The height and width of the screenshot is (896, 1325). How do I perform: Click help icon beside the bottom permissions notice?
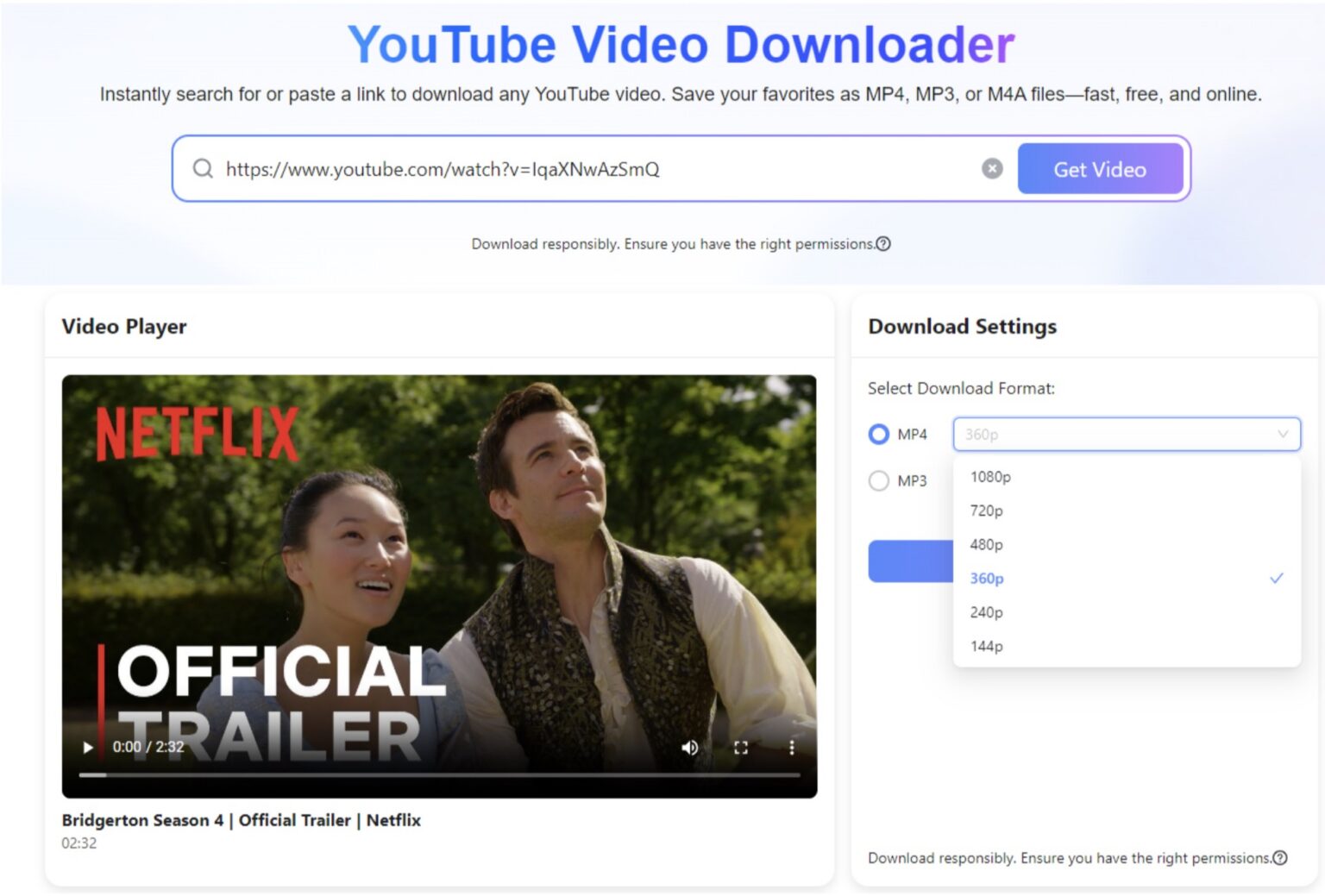[x=1280, y=858]
